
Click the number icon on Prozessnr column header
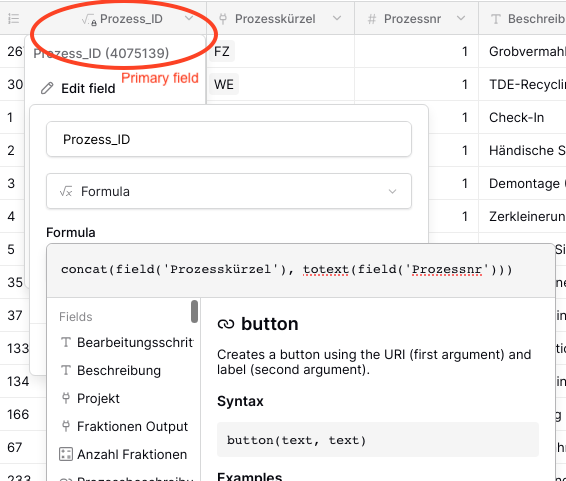(x=372, y=19)
